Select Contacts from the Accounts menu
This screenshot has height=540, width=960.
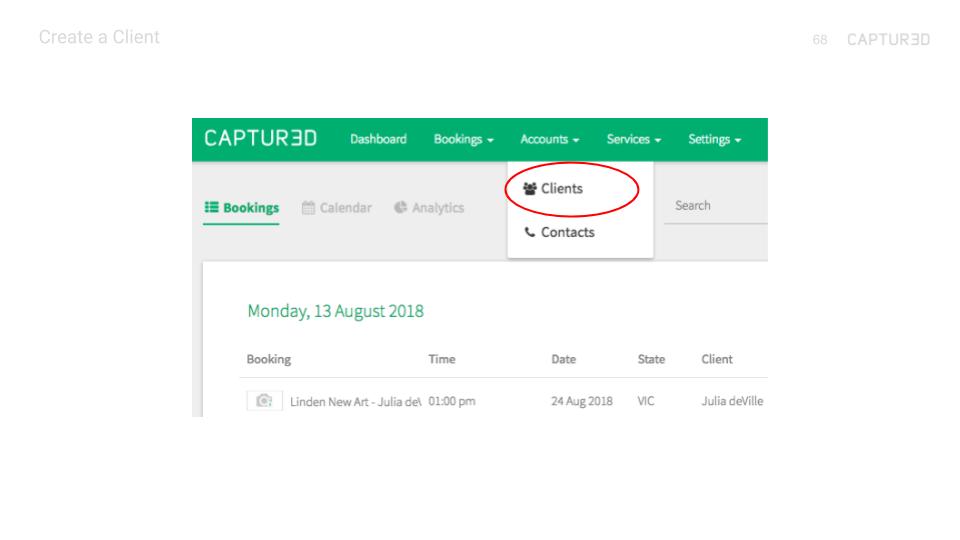pyautogui.click(x=559, y=232)
